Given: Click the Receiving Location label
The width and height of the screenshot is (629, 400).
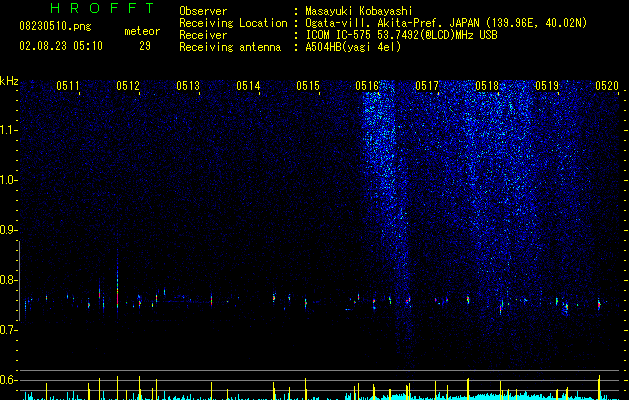Looking at the screenshot, I should point(233,23).
